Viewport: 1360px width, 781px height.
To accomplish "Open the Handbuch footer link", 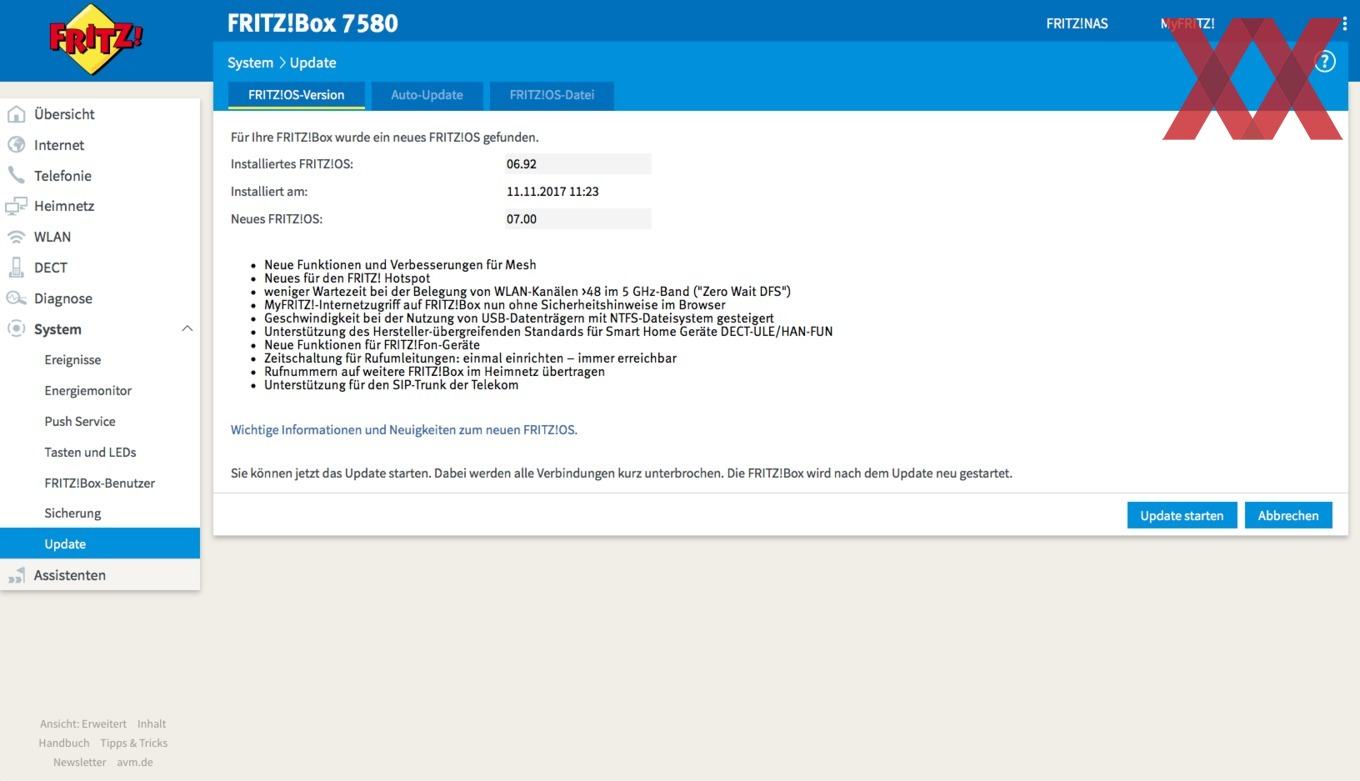I will (64, 743).
